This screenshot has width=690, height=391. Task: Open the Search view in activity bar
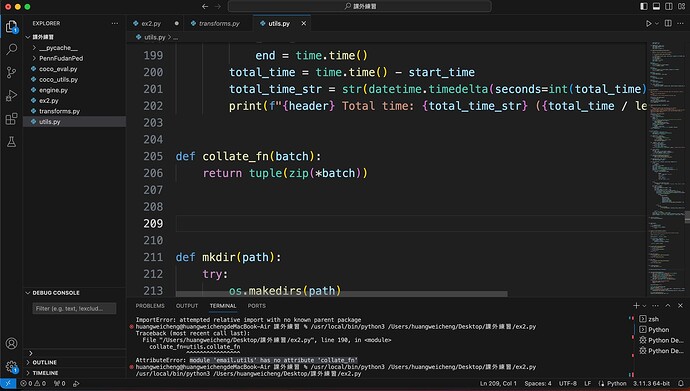pyautogui.click(x=11, y=49)
